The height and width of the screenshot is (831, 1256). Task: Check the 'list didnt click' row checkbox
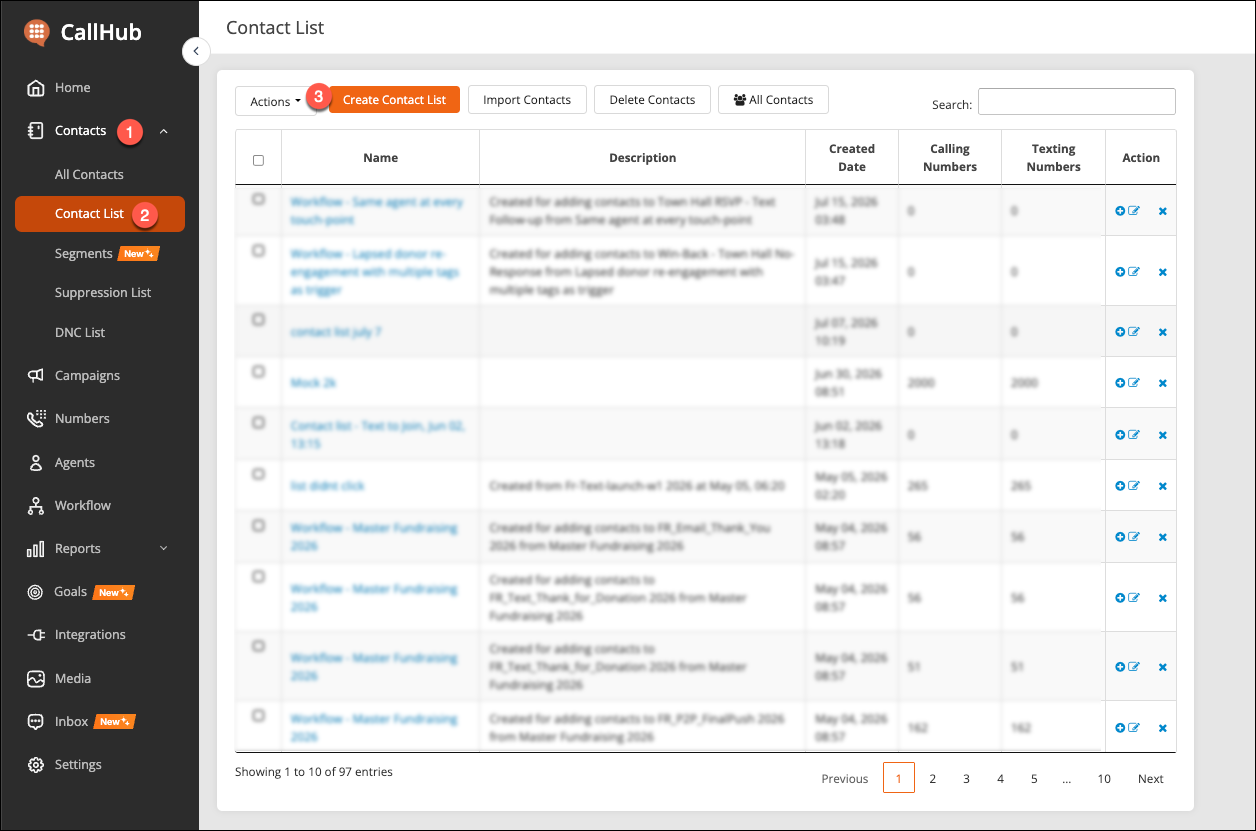[x=259, y=474]
